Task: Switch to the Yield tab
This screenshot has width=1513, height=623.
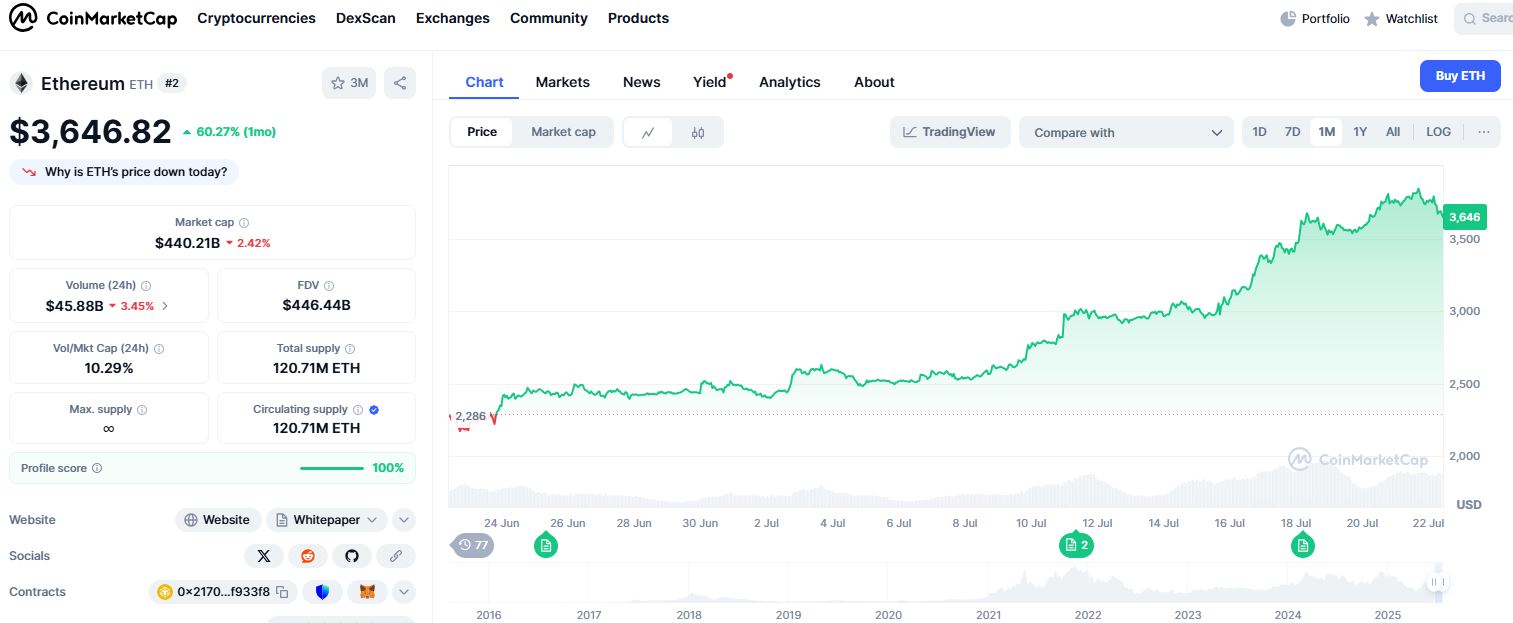Action: point(710,82)
